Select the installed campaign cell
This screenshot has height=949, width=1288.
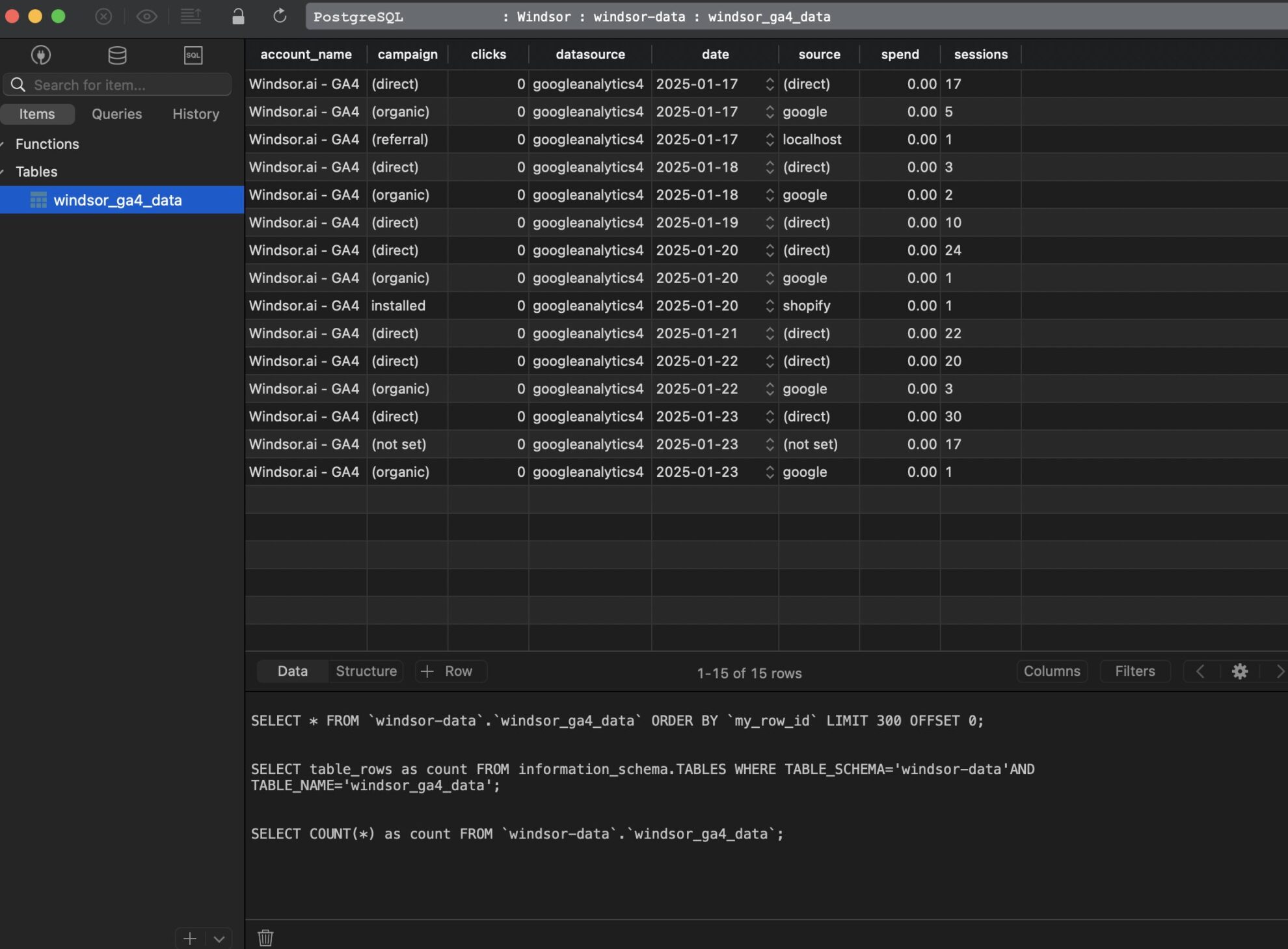(407, 306)
